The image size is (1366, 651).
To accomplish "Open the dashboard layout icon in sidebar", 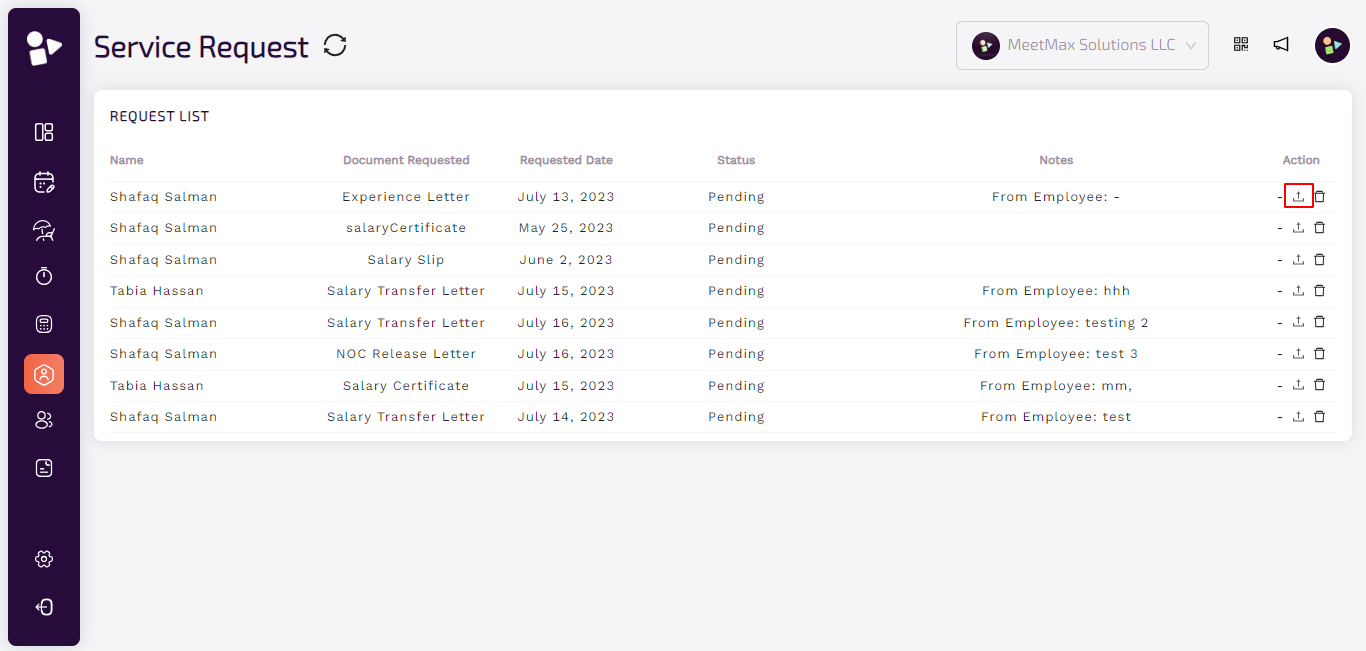I will coord(44,132).
